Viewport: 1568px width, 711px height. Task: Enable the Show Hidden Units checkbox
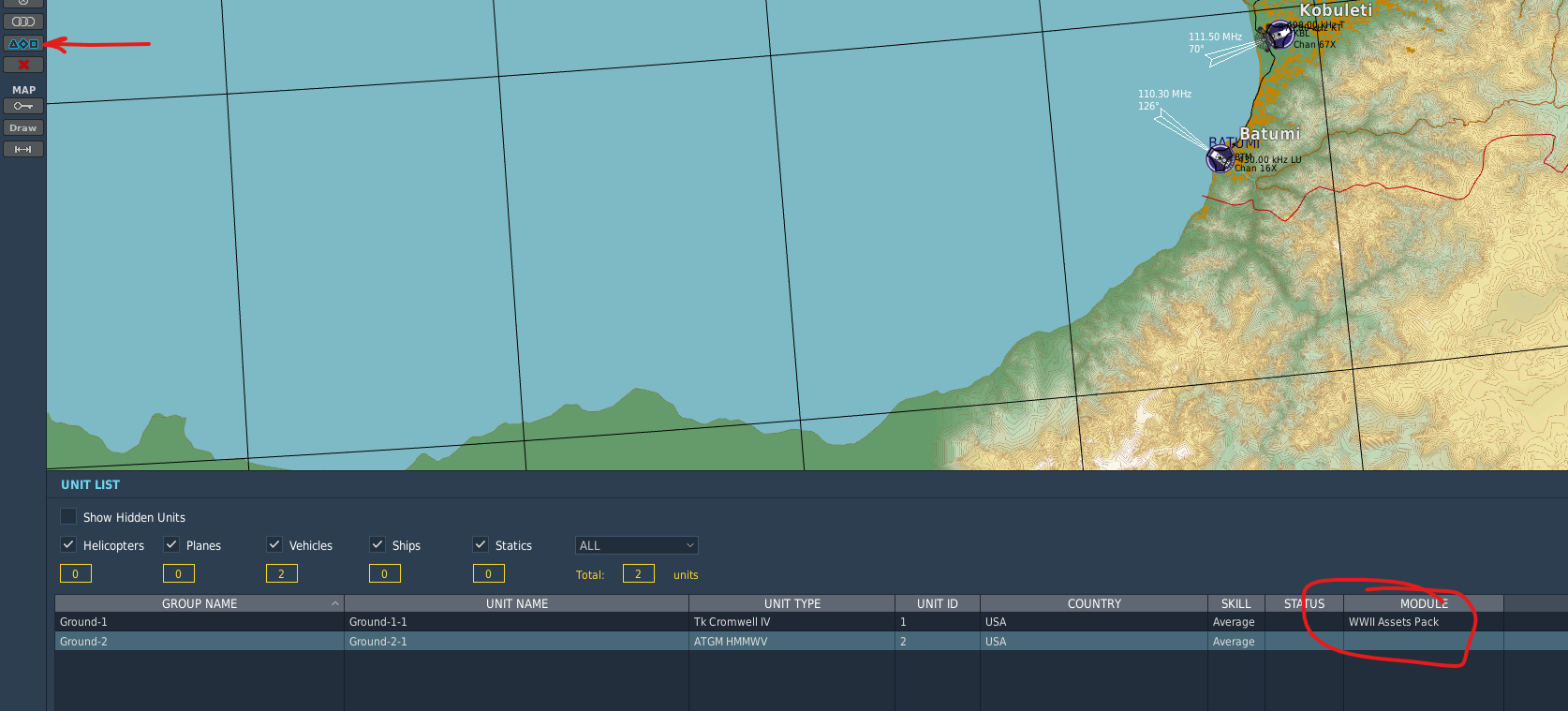68,516
